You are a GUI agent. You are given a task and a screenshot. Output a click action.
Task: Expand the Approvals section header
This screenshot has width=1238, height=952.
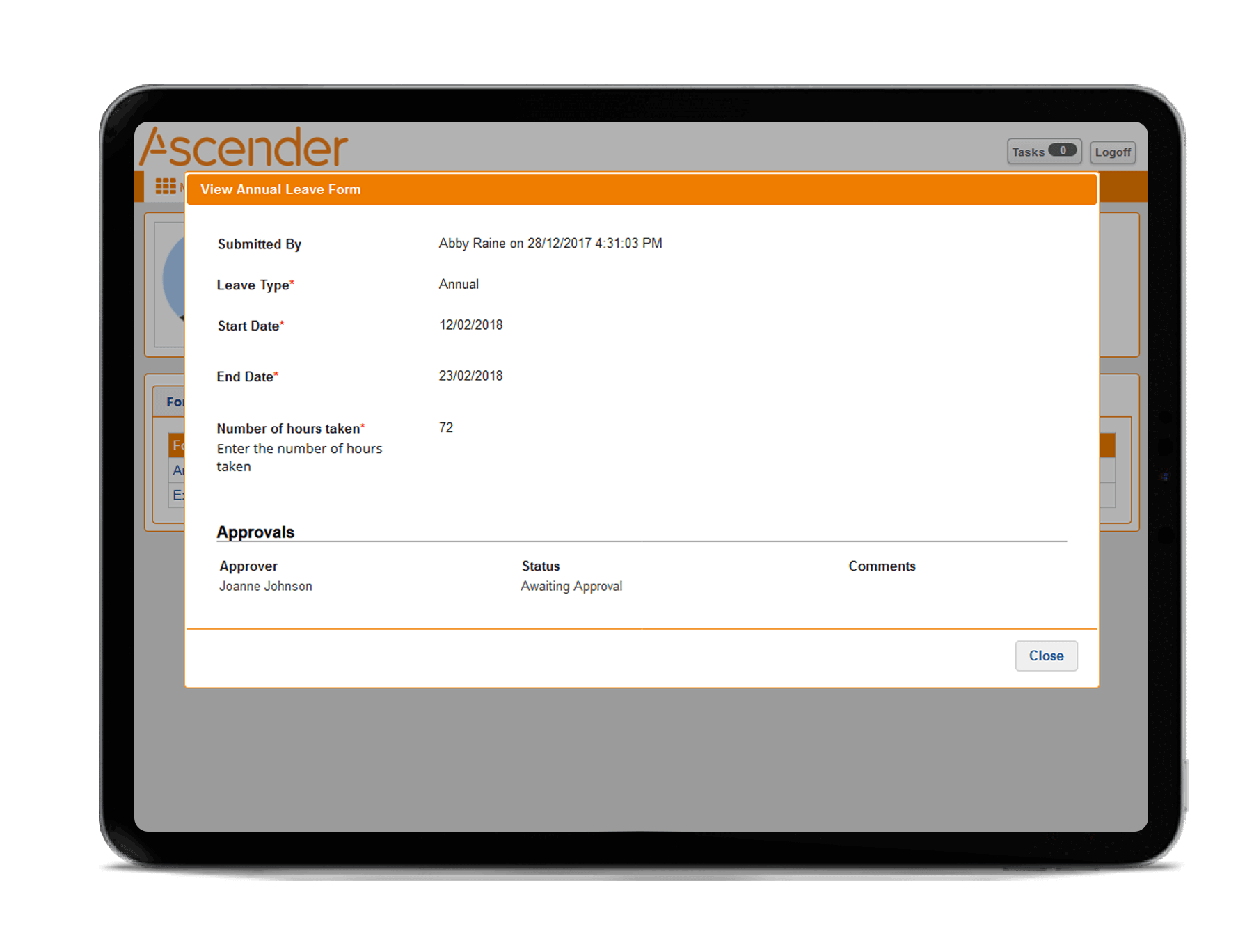[x=255, y=531]
